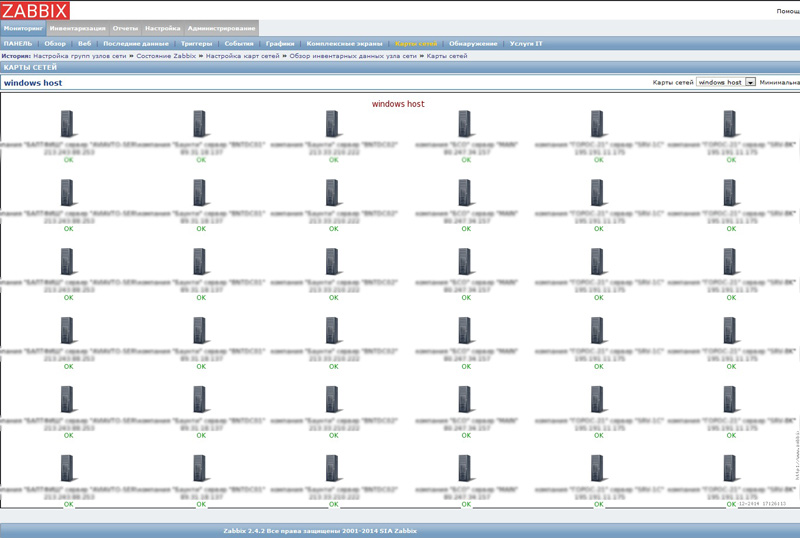Click topmost-row server icon labeled SRV-BK
The image size is (800, 538).
pyautogui.click(x=730, y=124)
